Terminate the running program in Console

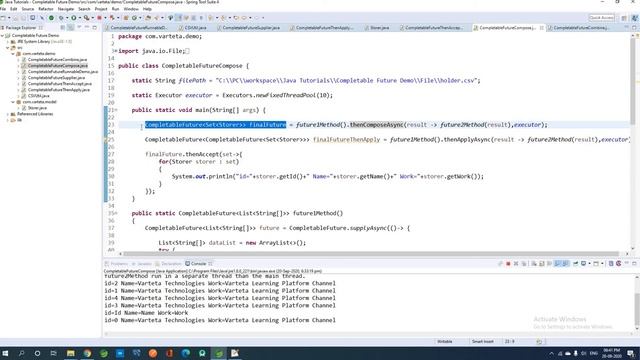pyautogui.click(x=508, y=264)
